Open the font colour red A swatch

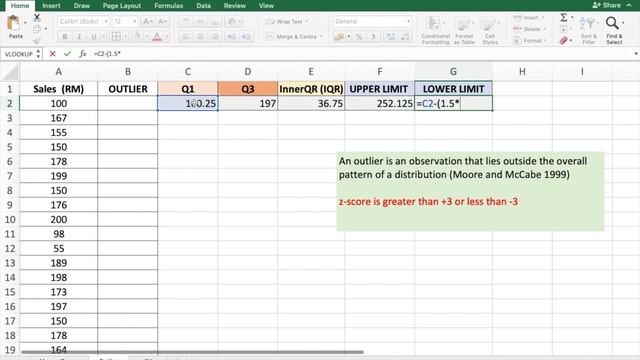pyautogui.click(x=157, y=37)
